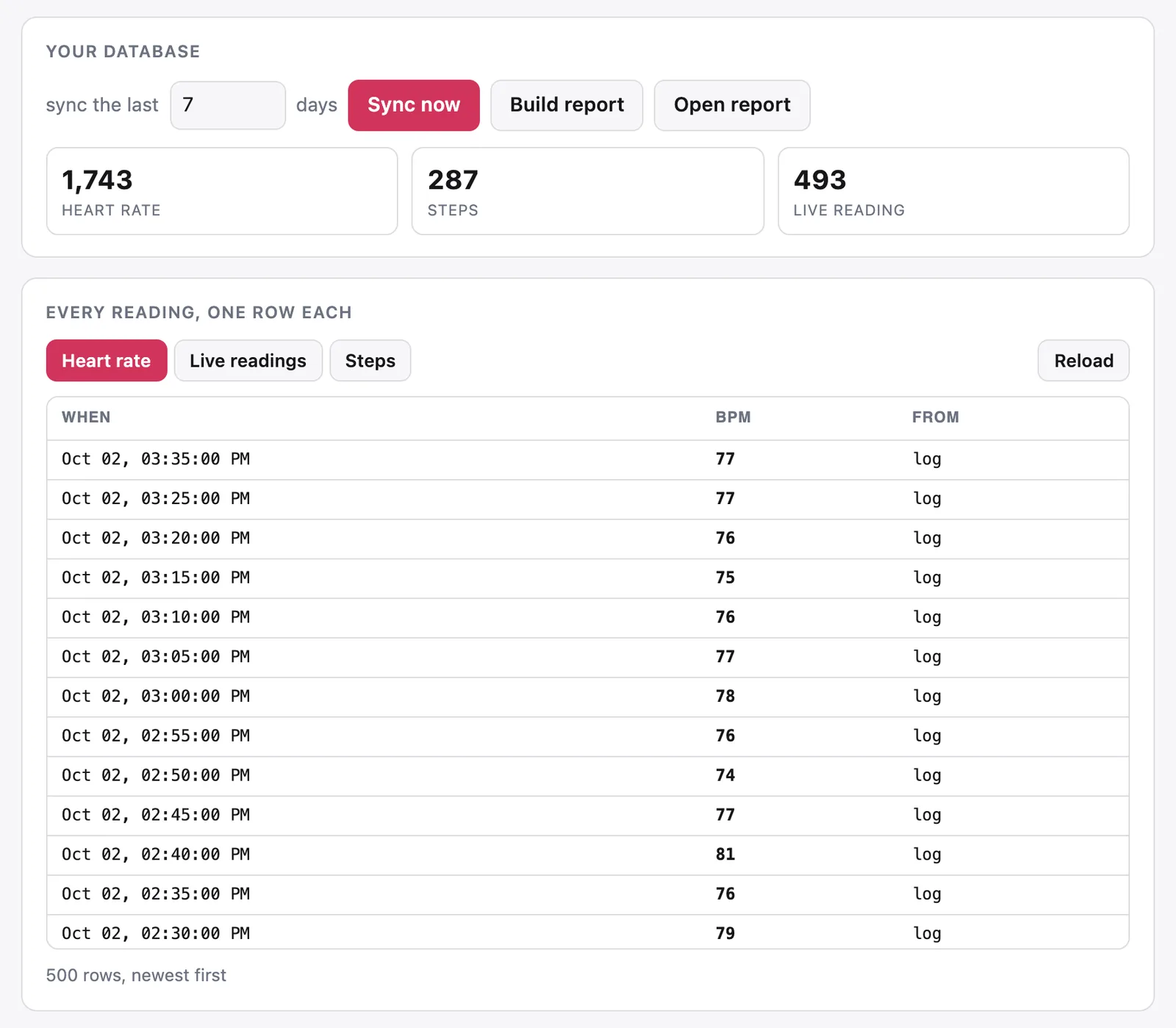Select row Oct 02, 02:55:00 PM
This screenshot has height=1028, width=1176.
pyautogui.click(x=588, y=737)
